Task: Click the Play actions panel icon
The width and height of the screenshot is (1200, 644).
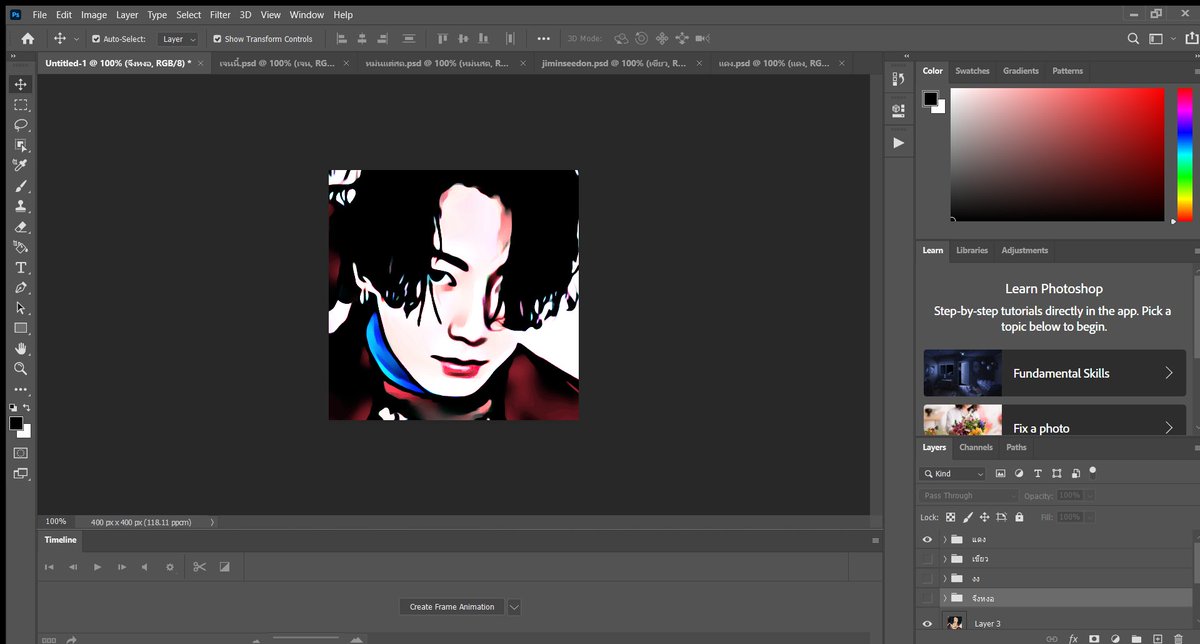Action: click(x=898, y=143)
